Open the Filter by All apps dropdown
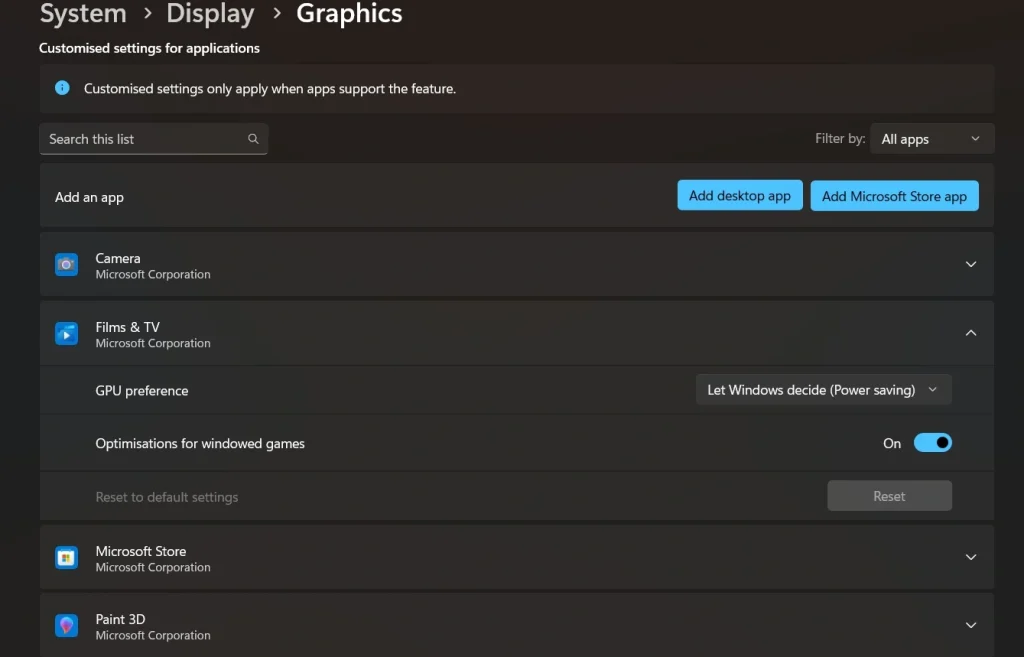The image size is (1024, 657). click(x=931, y=138)
